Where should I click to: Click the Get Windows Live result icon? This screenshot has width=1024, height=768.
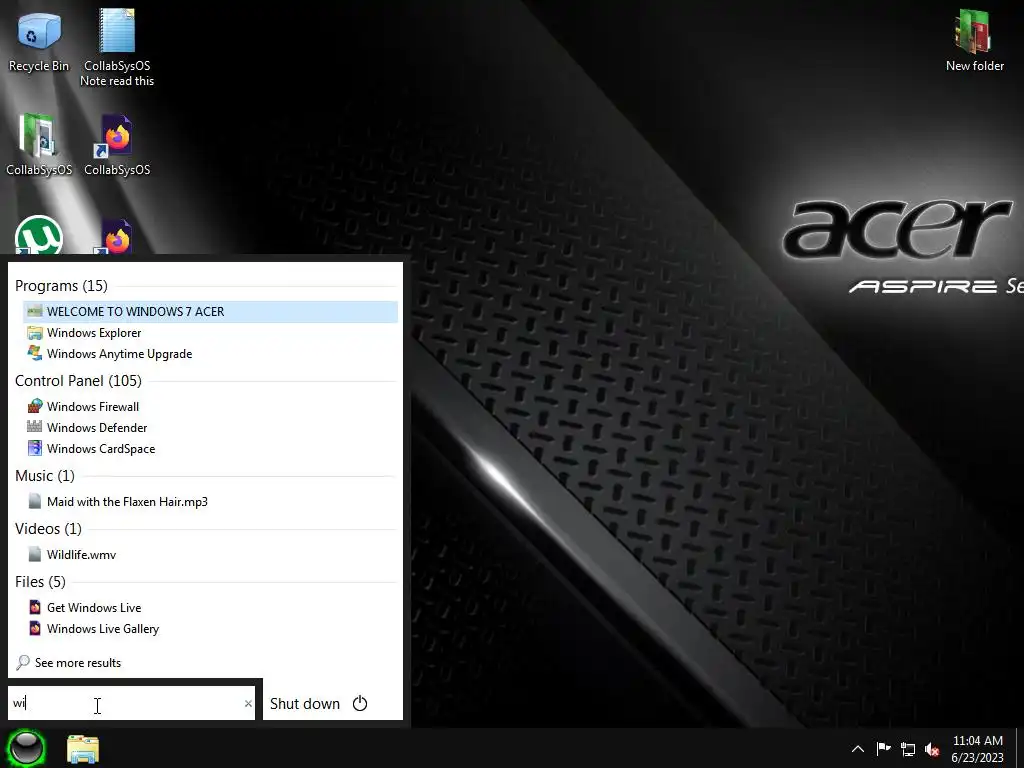coord(35,607)
